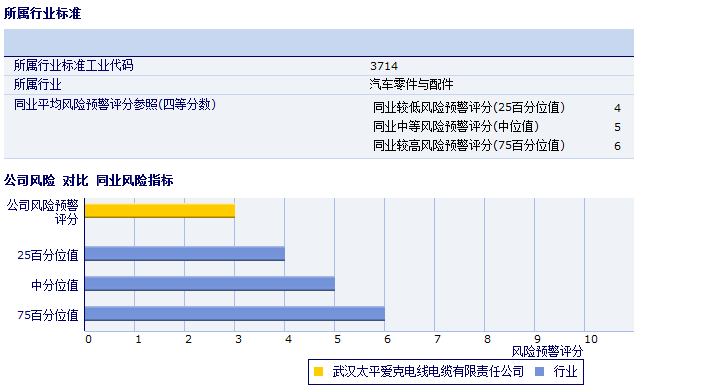Click the 汽车零件与配件 industry text

click(411, 84)
